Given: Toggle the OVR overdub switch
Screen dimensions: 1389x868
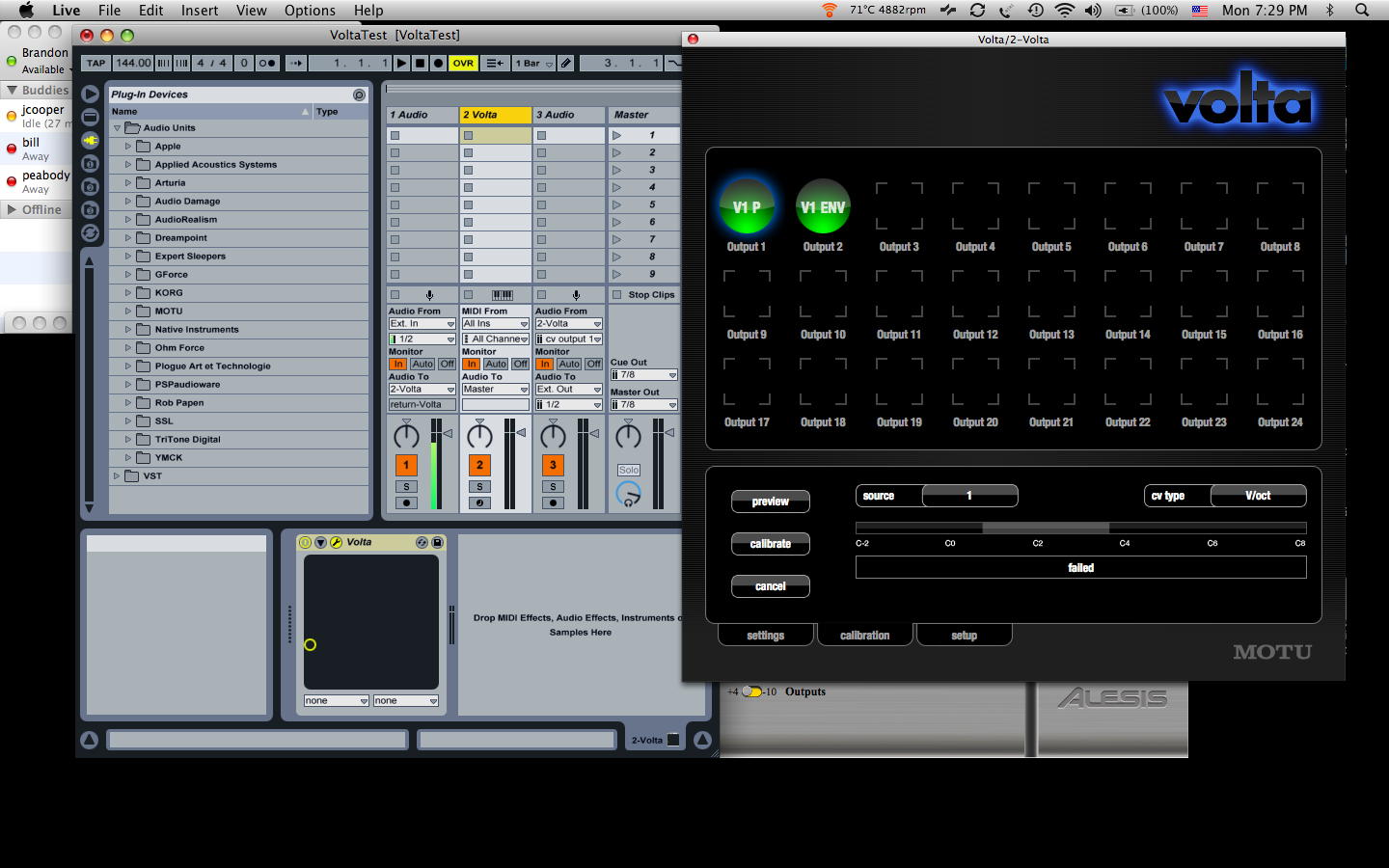Looking at the screenshot, I should pyautogui.click(x=464, y=63).
